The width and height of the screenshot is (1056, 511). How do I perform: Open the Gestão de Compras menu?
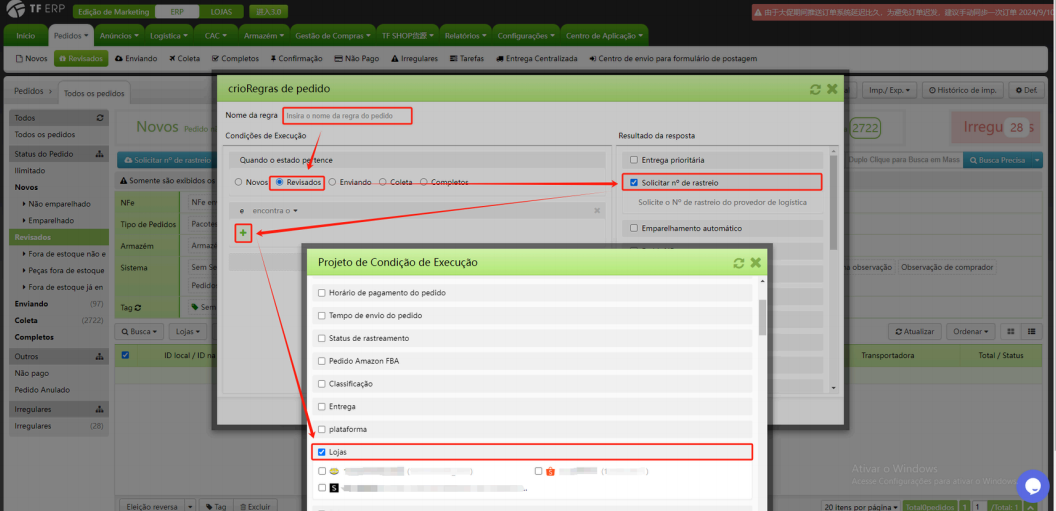(x=333, y=35)
